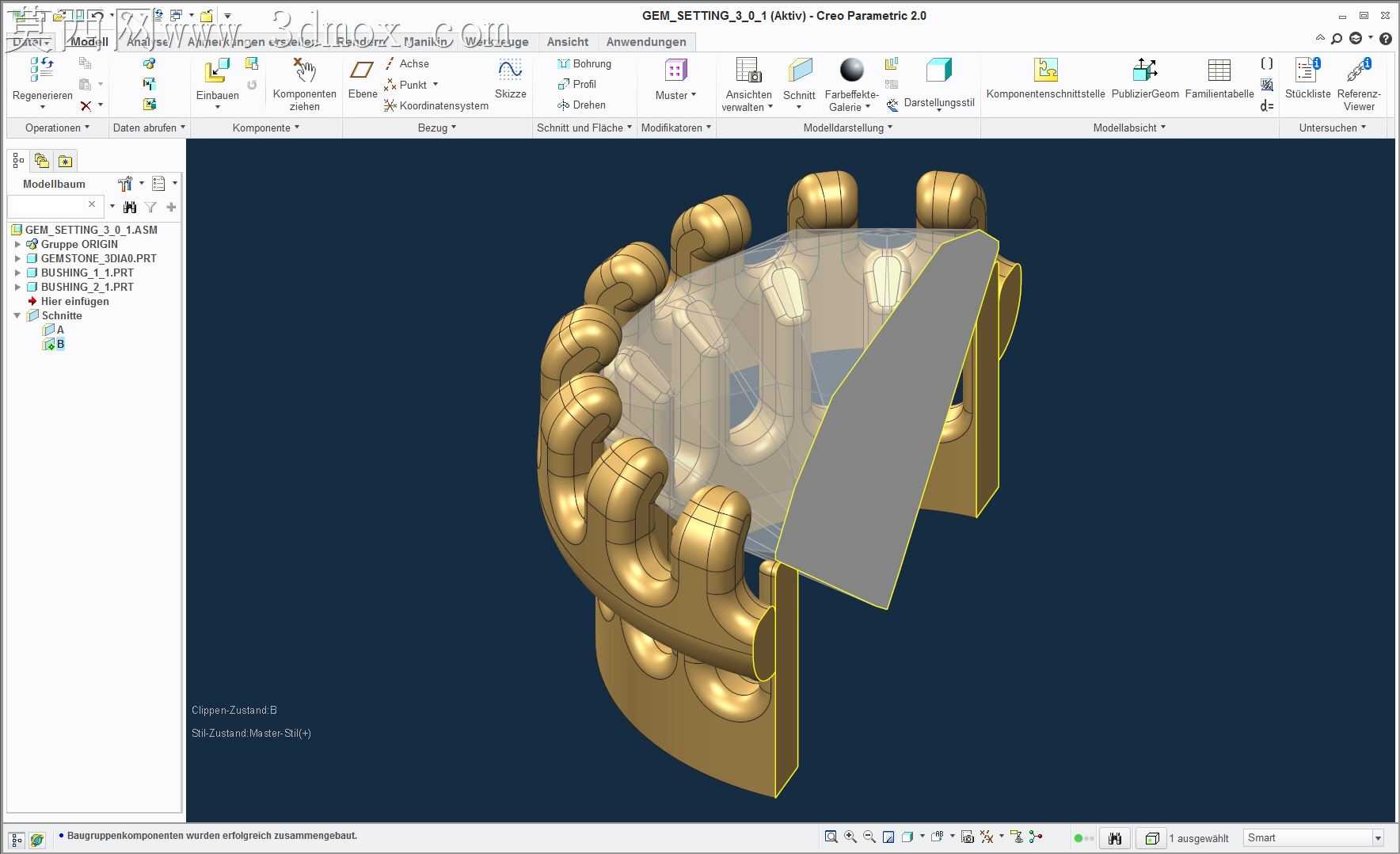The width and height of the screenshot is (1400, 854).
Task: Create a Koordinatensystem
Action: [x=436, y=105]
